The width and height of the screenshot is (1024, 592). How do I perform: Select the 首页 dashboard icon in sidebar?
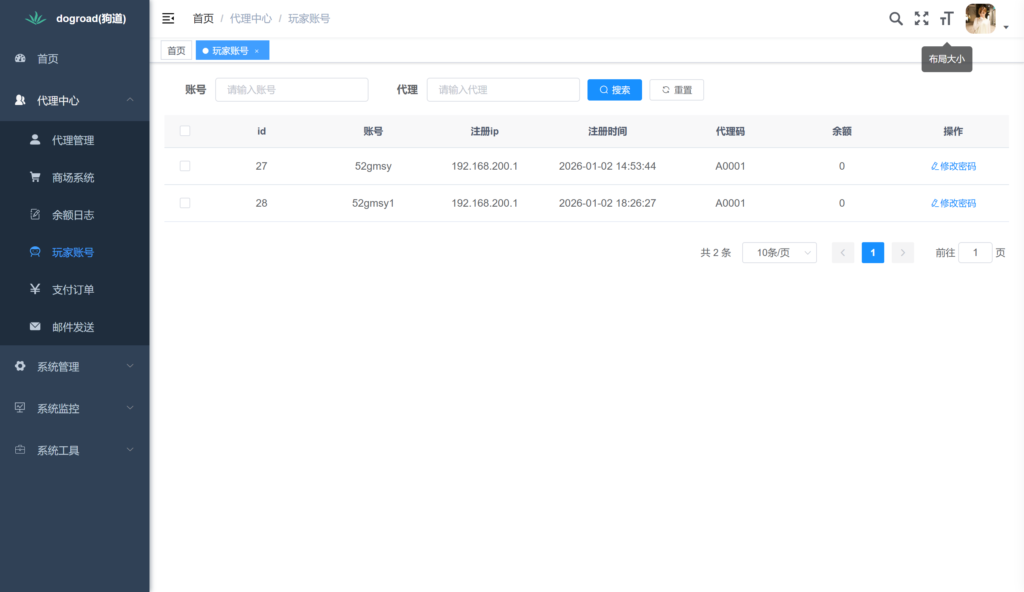(x=20, y=58)
